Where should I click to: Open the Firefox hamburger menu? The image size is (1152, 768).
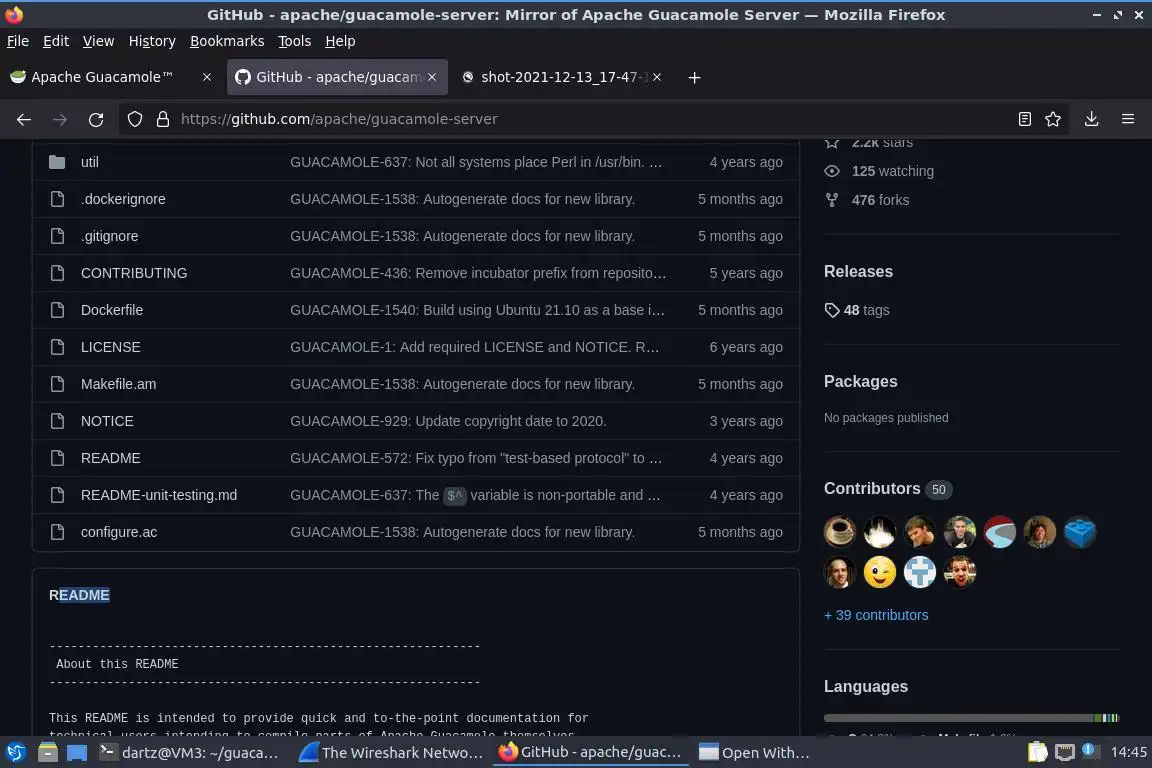point(1128,119)
